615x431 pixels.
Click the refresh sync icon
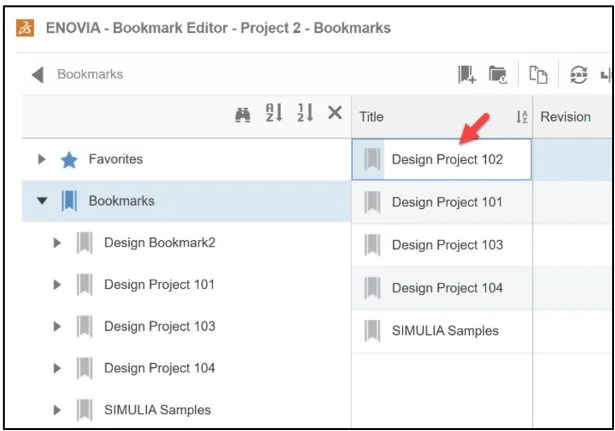(x=577, y=74)
